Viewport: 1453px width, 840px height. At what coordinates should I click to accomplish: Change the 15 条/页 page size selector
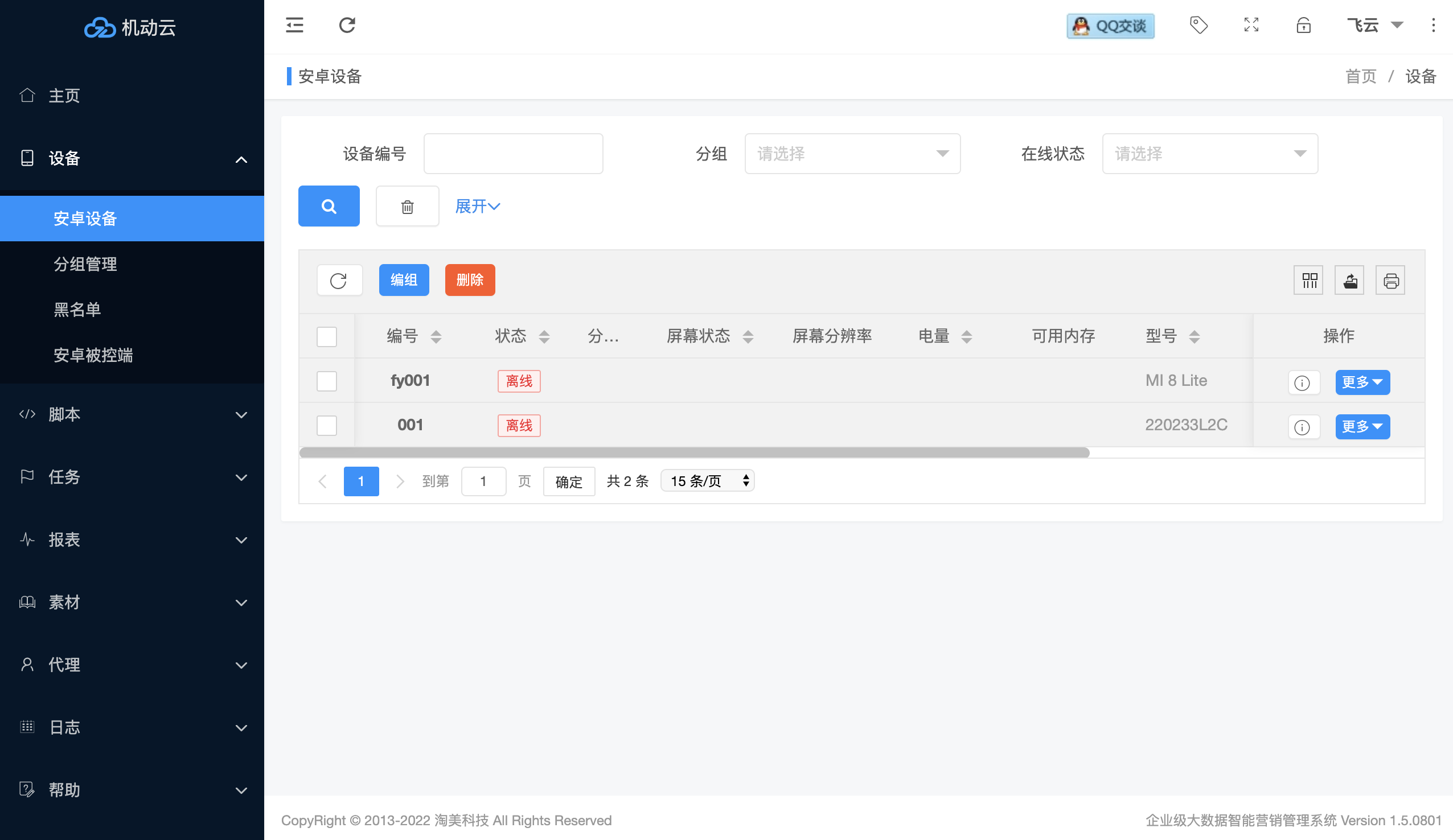[x=708, y=480]
